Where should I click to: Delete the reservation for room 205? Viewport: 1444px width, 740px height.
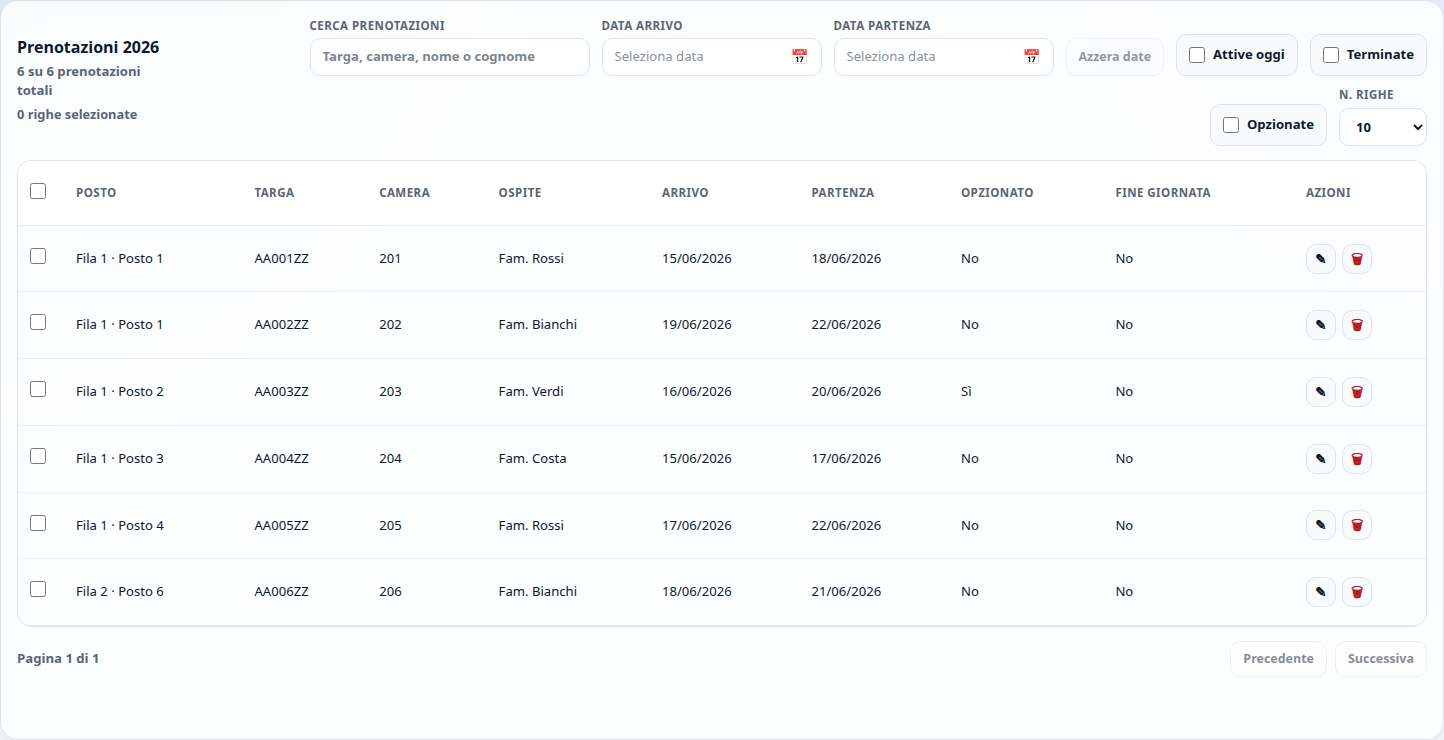1357,525
